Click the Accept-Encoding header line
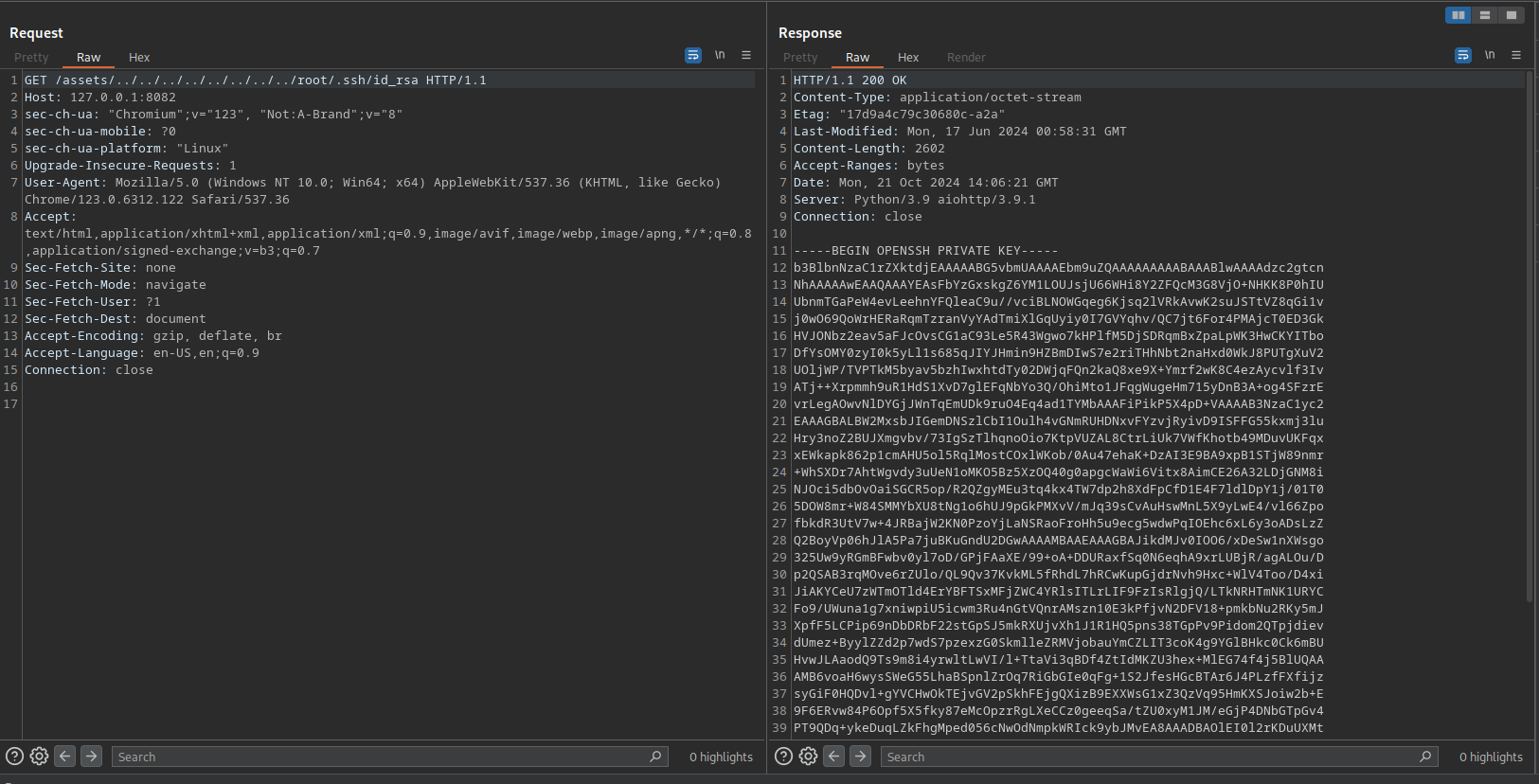This screenshot has width=1539, height=784. click(x=153, y=336)
